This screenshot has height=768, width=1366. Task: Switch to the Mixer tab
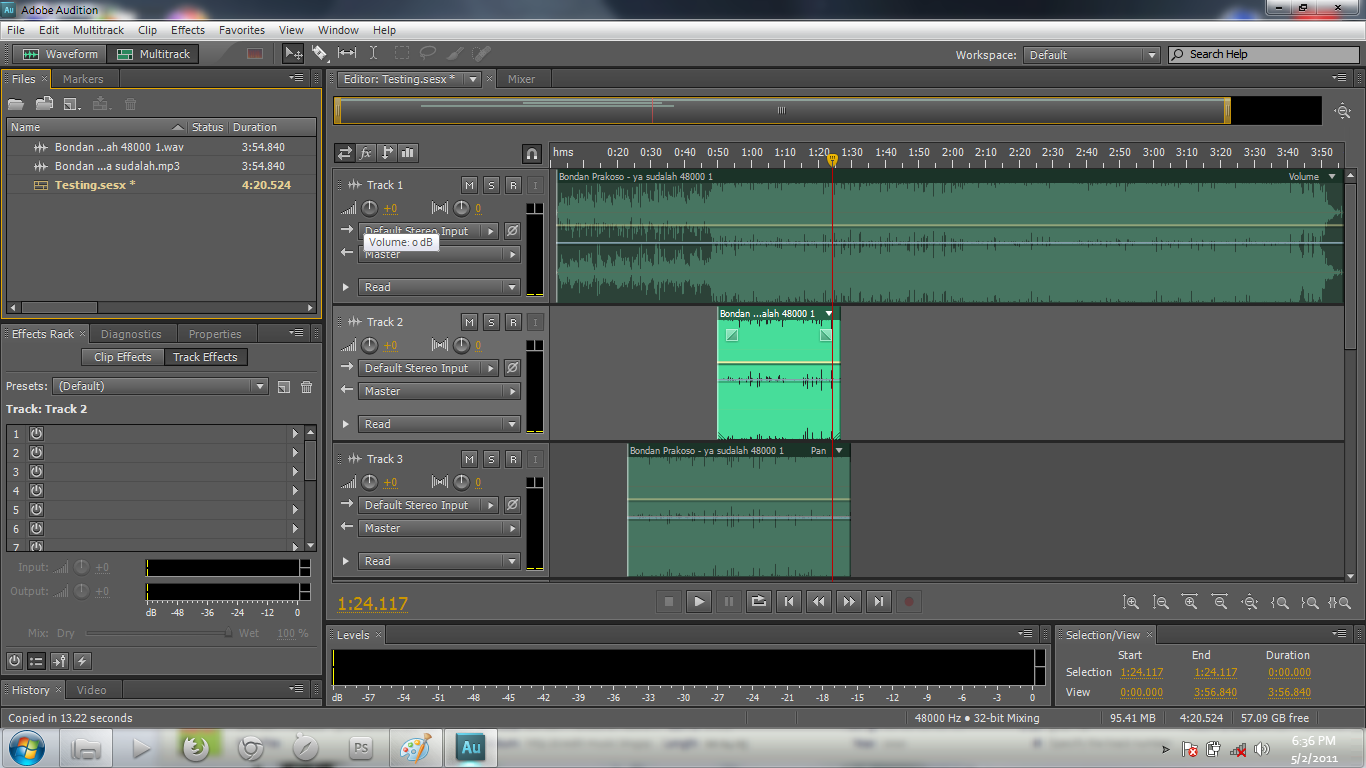tap(521, 79)
